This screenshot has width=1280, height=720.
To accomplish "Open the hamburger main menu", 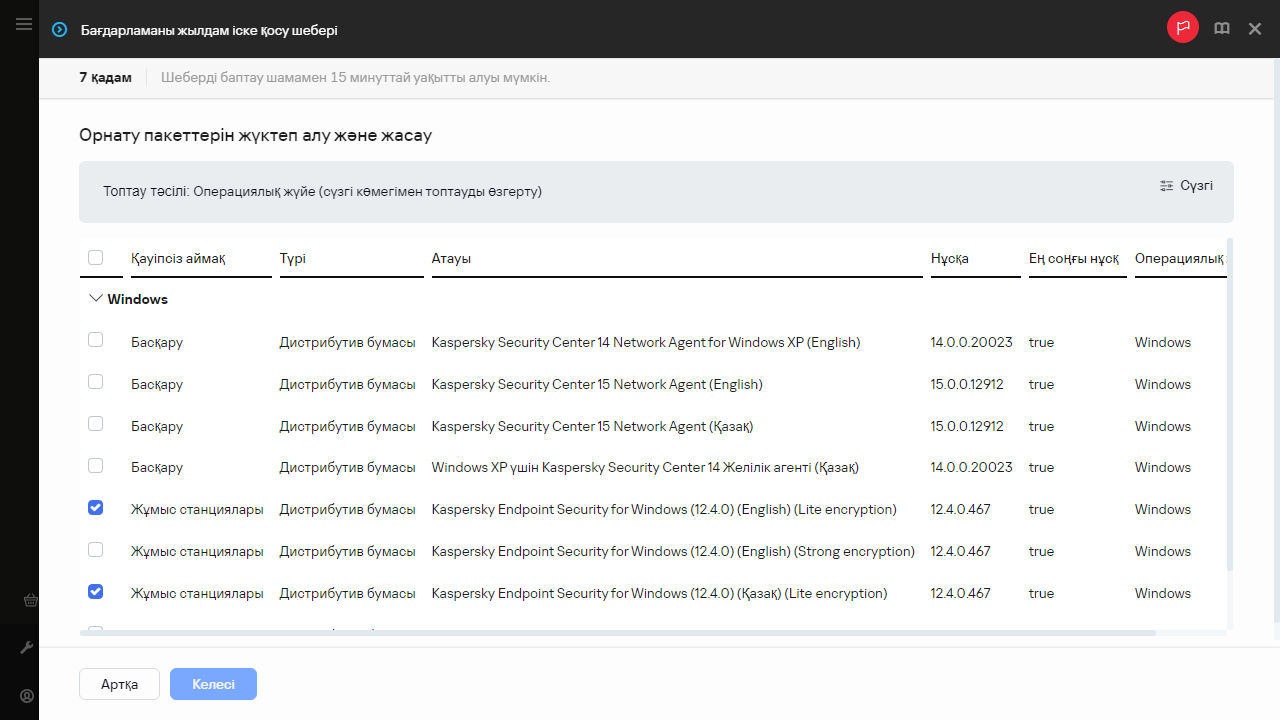I will pos(24,24).
